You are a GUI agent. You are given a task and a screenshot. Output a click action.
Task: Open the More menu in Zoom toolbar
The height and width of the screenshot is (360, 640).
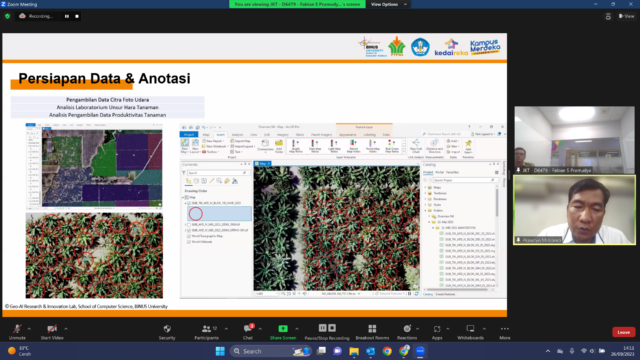505,331
